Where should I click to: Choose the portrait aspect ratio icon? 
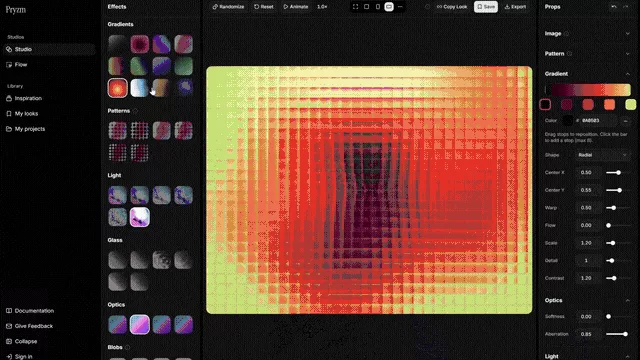pos(378,7)
